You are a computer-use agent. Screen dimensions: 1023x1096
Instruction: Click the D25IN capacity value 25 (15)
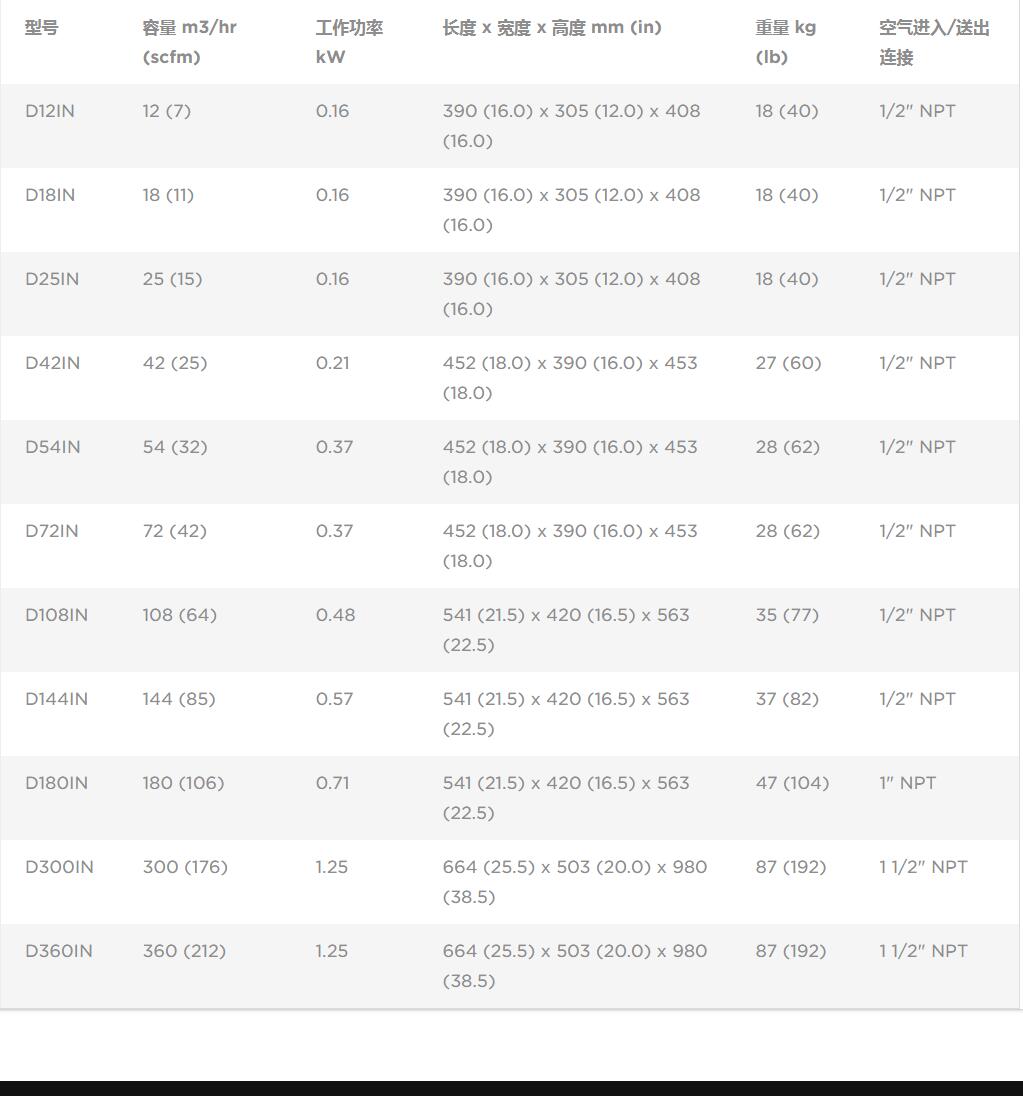click(x=172, y=279)
